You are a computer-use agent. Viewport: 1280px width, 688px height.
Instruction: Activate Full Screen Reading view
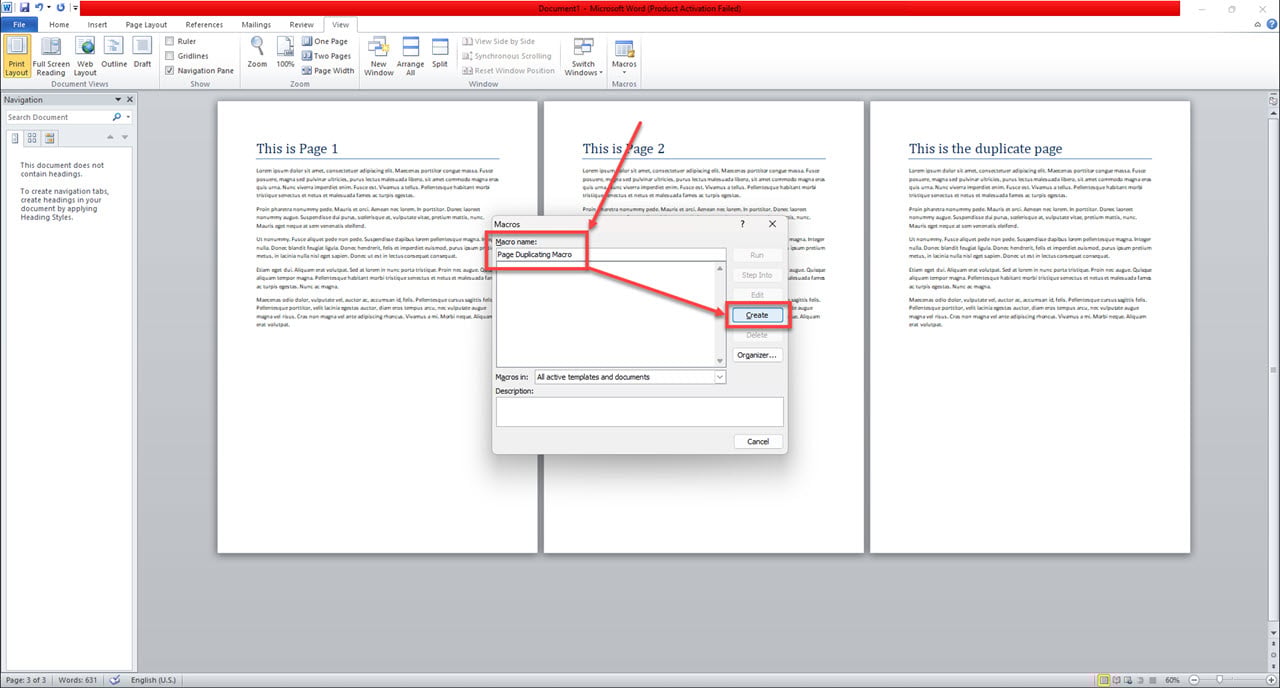[50, 56]
